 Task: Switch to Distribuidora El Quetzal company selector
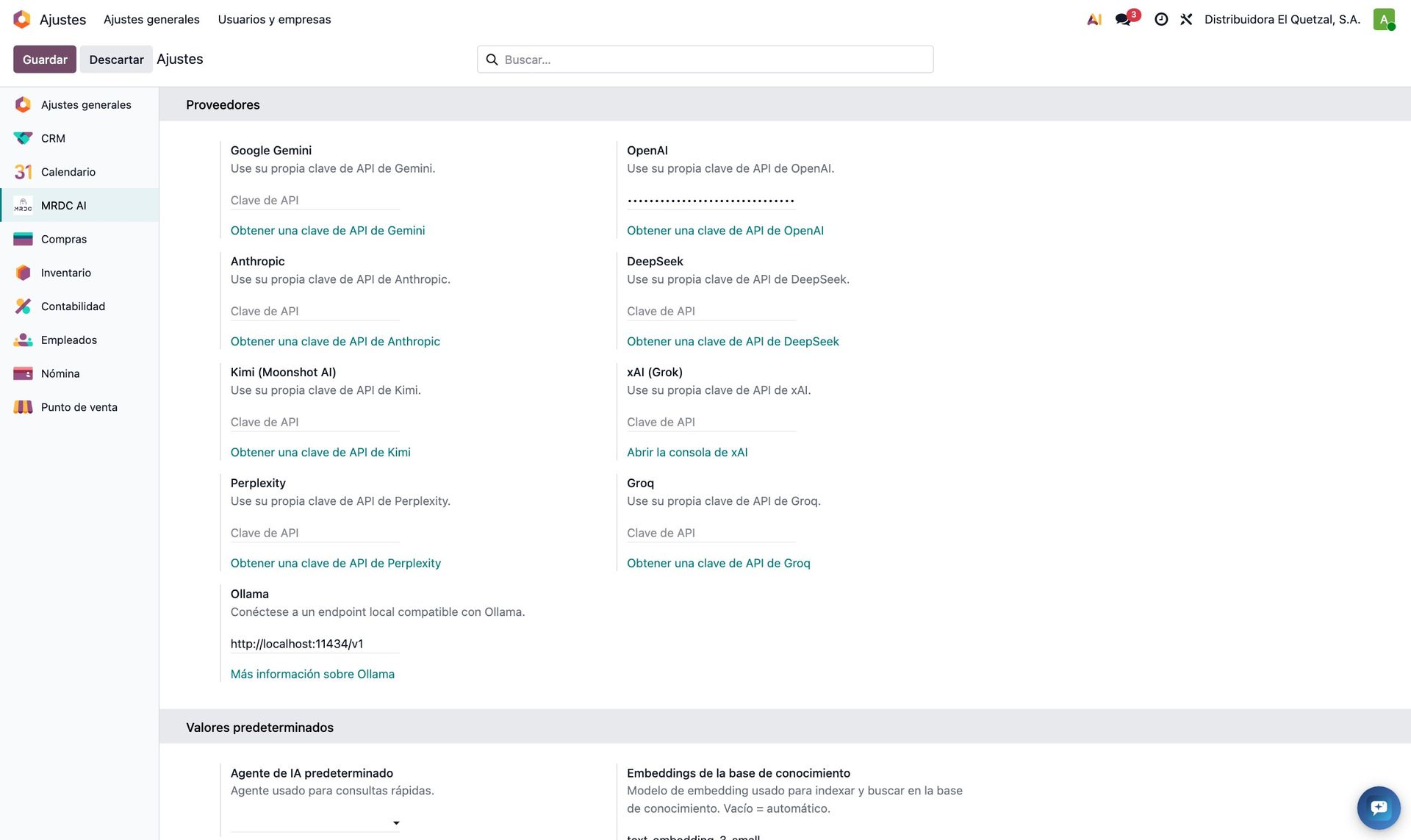[1282, 19]
